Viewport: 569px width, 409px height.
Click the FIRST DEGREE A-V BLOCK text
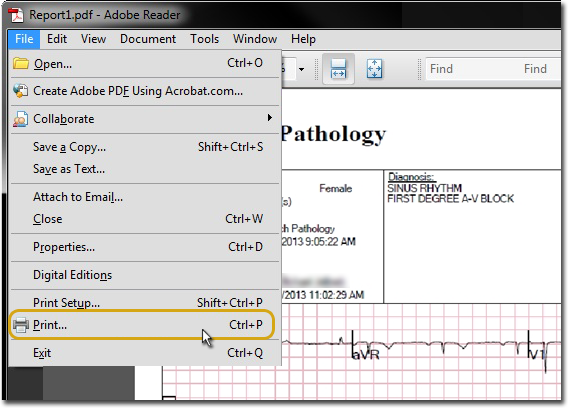450,199
